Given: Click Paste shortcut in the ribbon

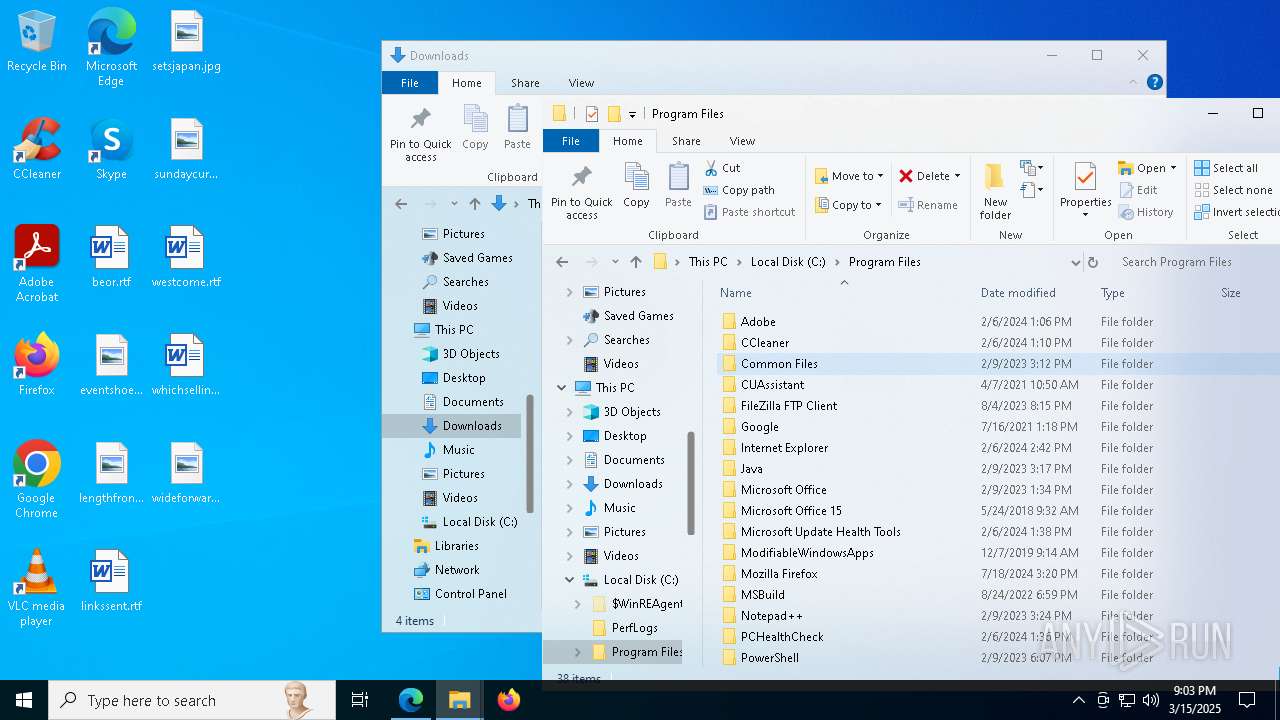Looking at the screenshot, I should tap(750, 212).
